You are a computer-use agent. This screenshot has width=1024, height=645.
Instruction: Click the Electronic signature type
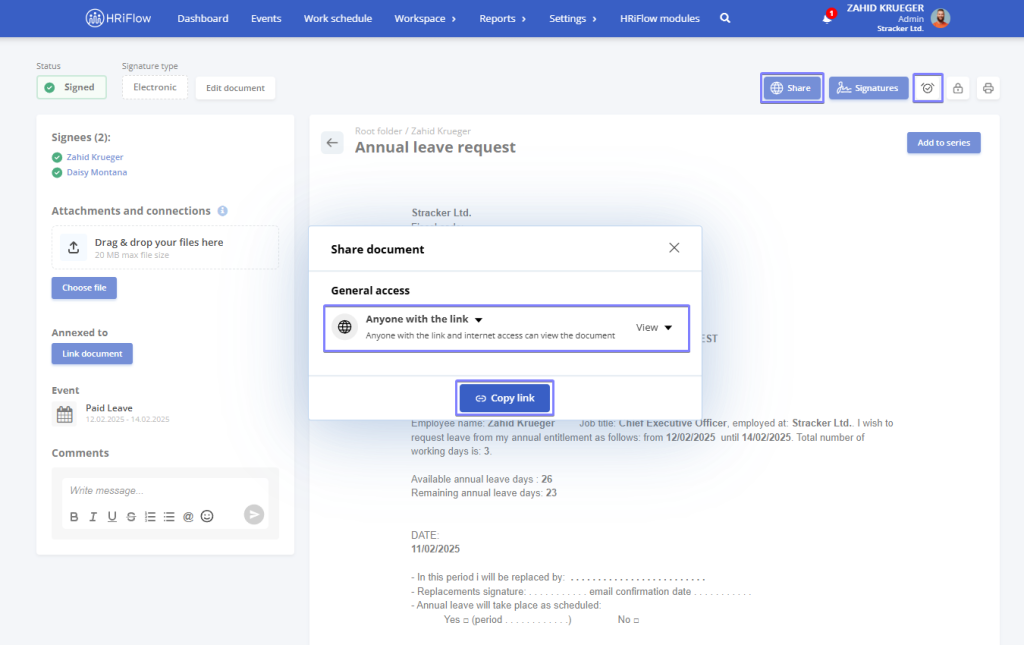155,87
